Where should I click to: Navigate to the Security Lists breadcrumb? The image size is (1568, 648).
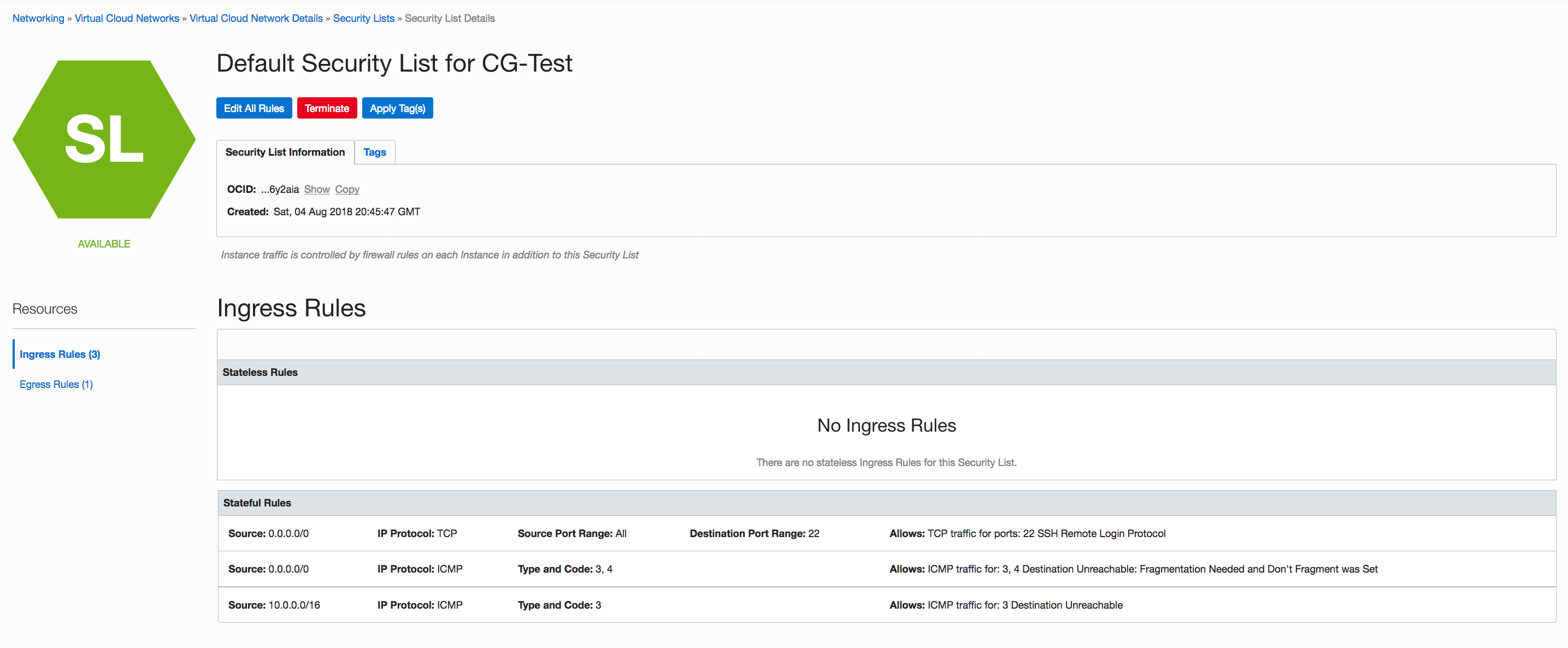363,18
